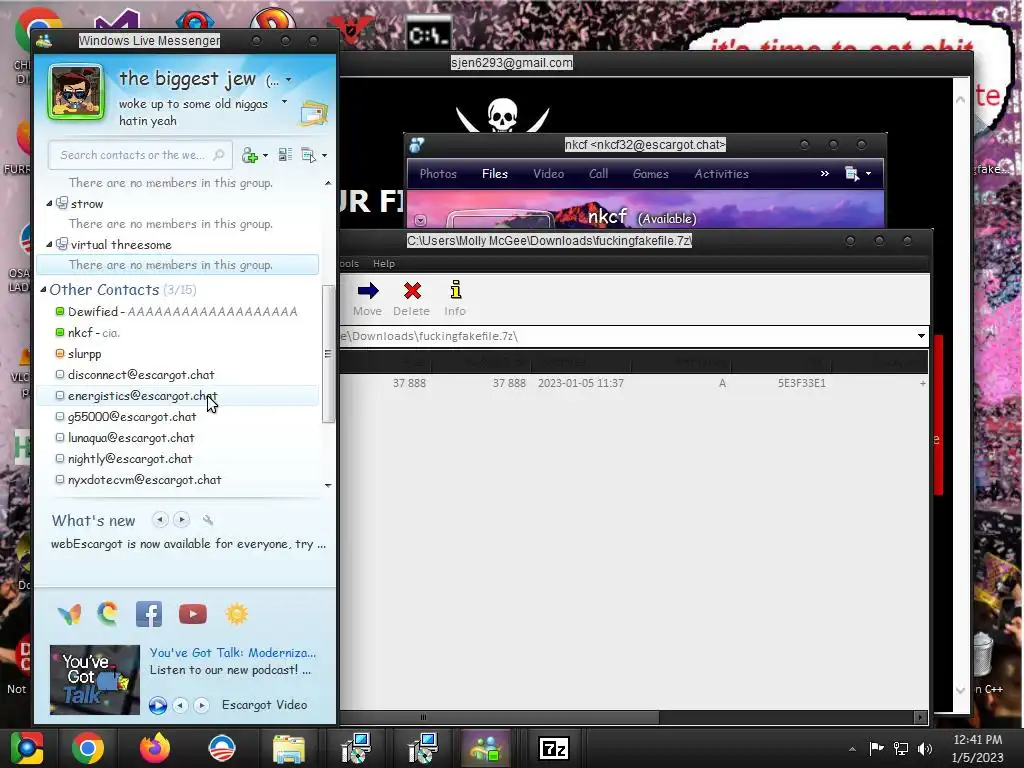Go to next Escargot Video
1024x768 pixels.
[202, 705]
